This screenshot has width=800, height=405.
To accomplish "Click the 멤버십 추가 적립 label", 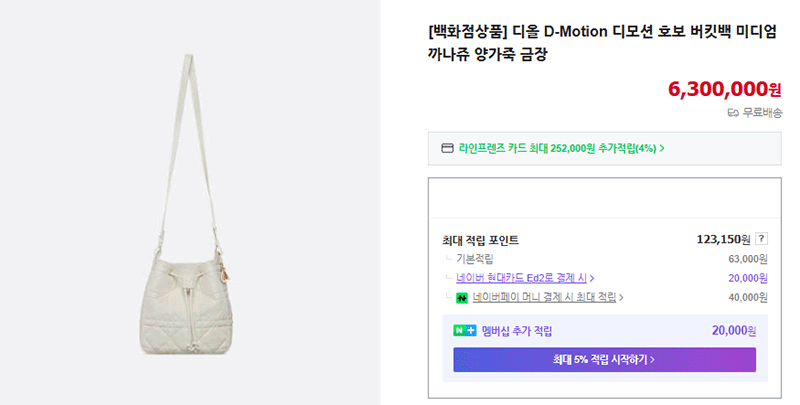I will click(517, 331).
